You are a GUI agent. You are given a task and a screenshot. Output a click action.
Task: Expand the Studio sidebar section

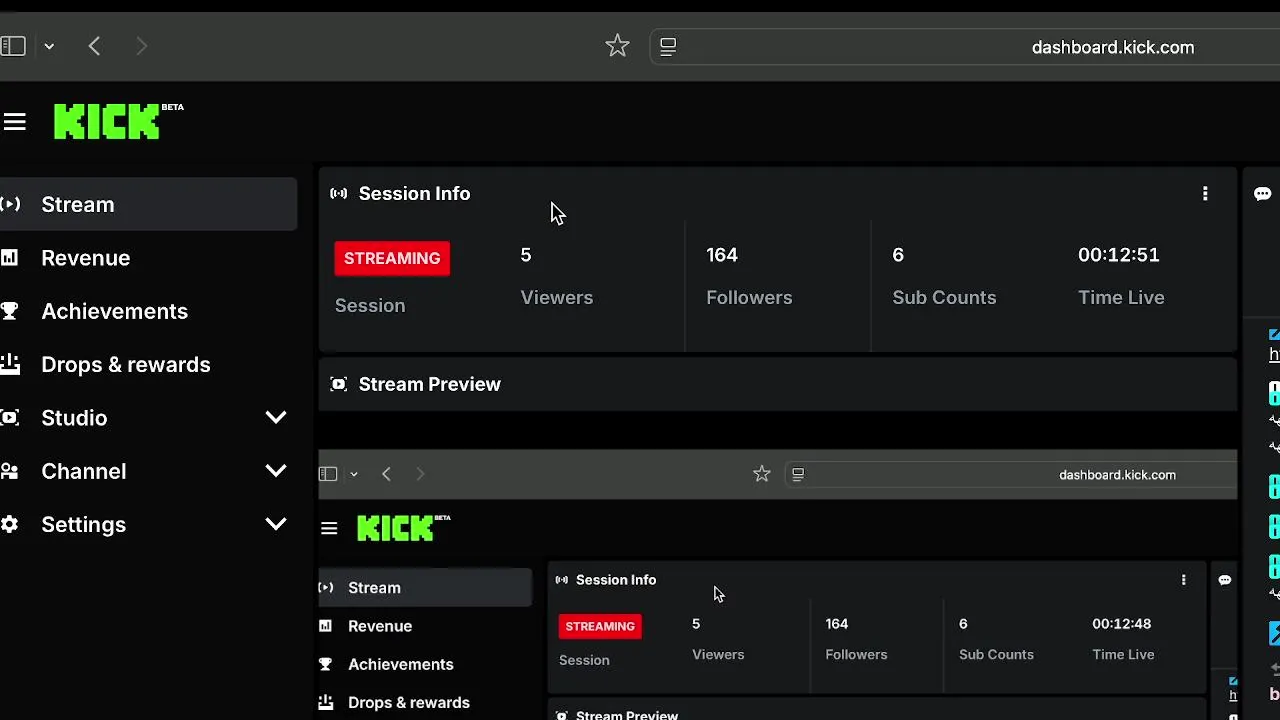(x=275, y=418)
